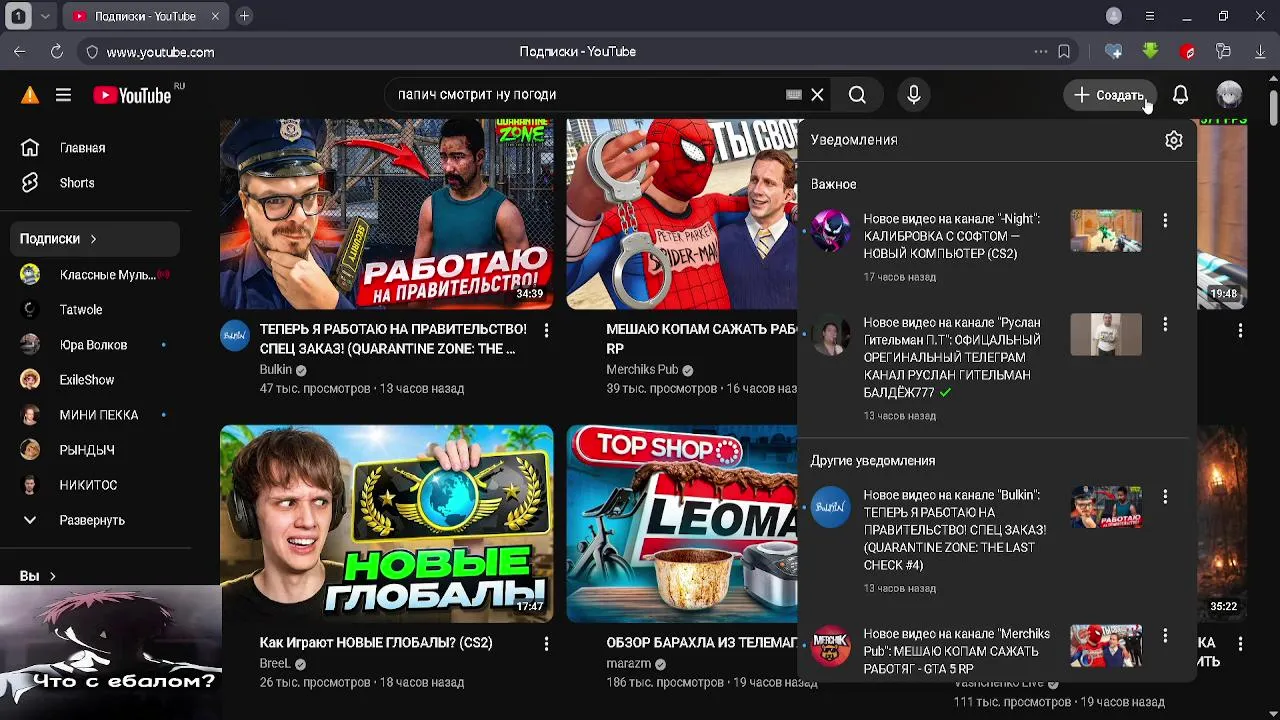Select the Подписки - YouTube browser tab

click(146, 16)
